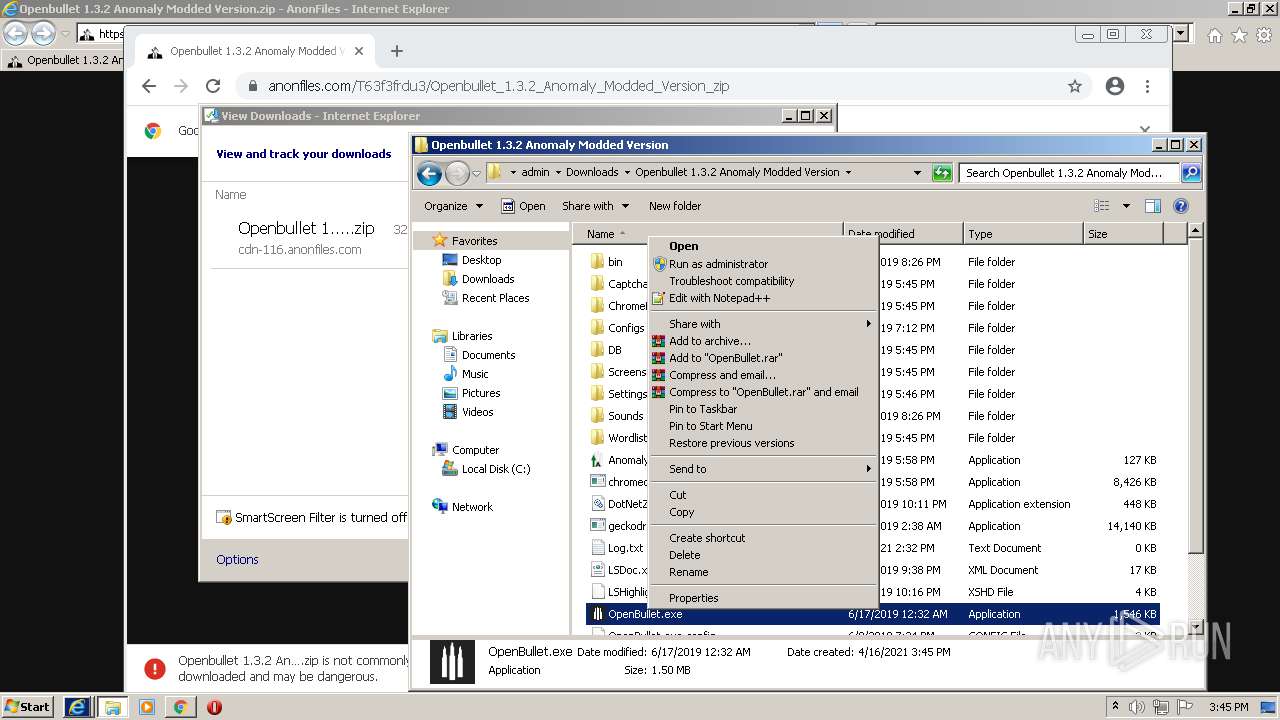Click the New folder button
Image resolution: width=1280 pixels, height=720 pixels.
point(675,206)
